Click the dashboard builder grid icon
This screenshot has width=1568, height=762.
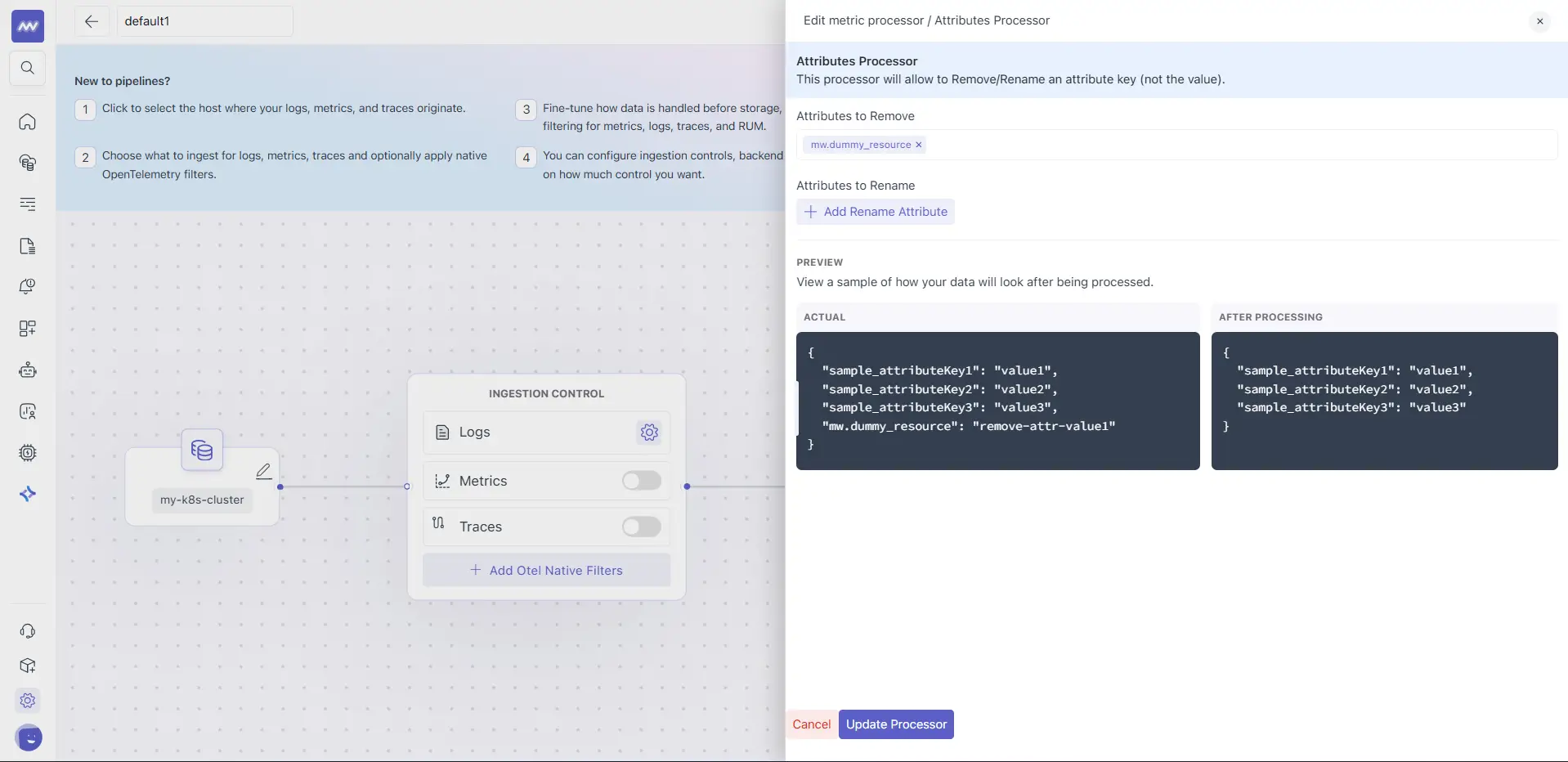27,329
